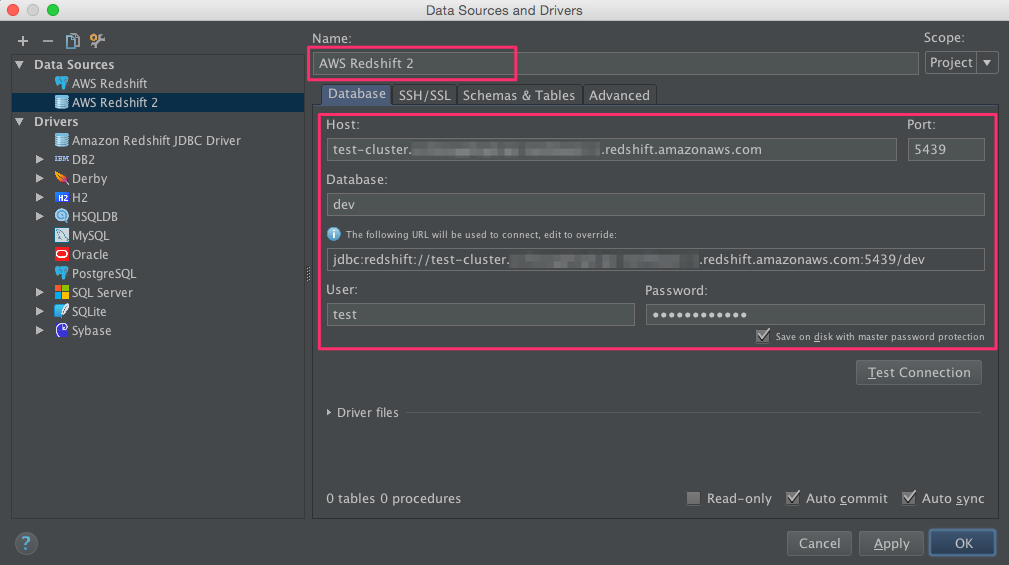Click the info icon near URL hint
The width and height of the screenshot is (1009, 565).
[334, 234]
